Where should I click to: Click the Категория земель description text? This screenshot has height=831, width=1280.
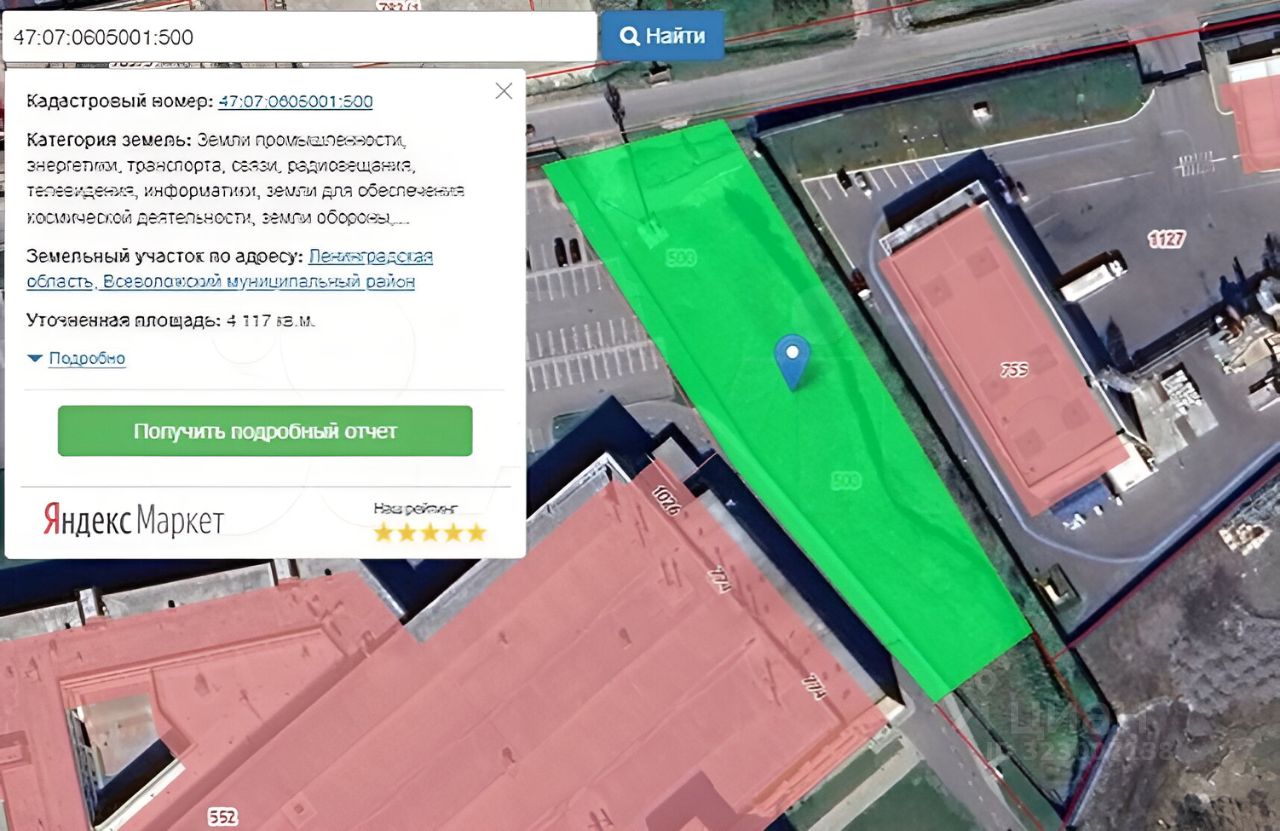click(x=246, y=178)
